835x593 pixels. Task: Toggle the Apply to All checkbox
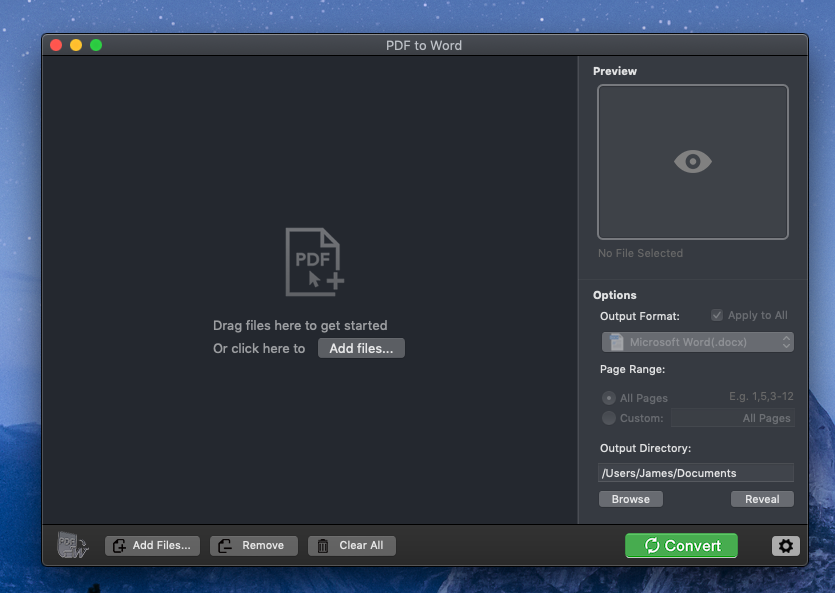pos(717,315)
